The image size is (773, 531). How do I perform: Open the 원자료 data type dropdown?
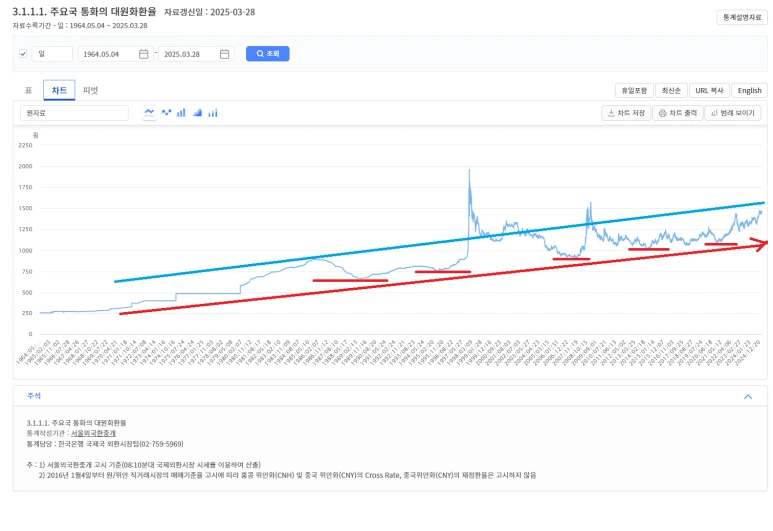point(74,113)
